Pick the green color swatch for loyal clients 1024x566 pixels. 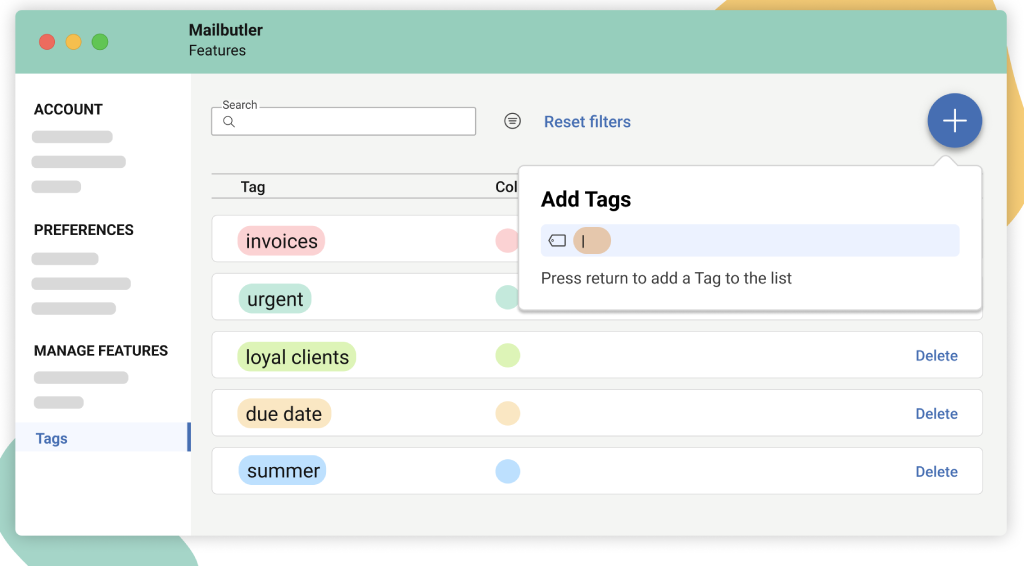point(507,356)
